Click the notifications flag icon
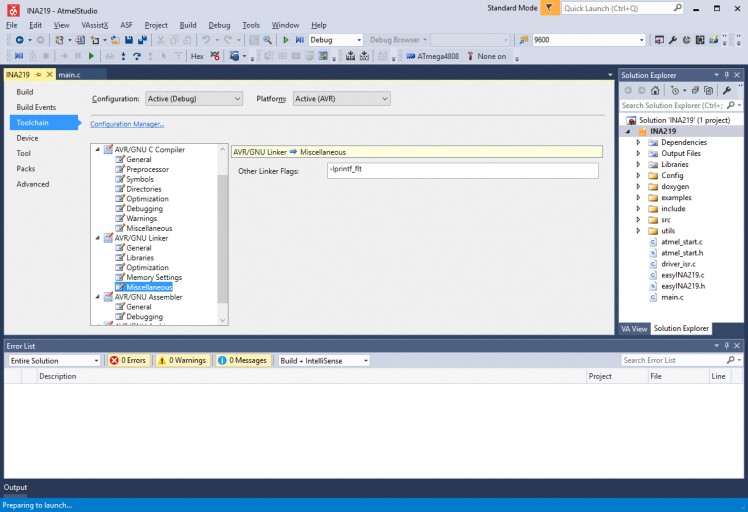 549,8
